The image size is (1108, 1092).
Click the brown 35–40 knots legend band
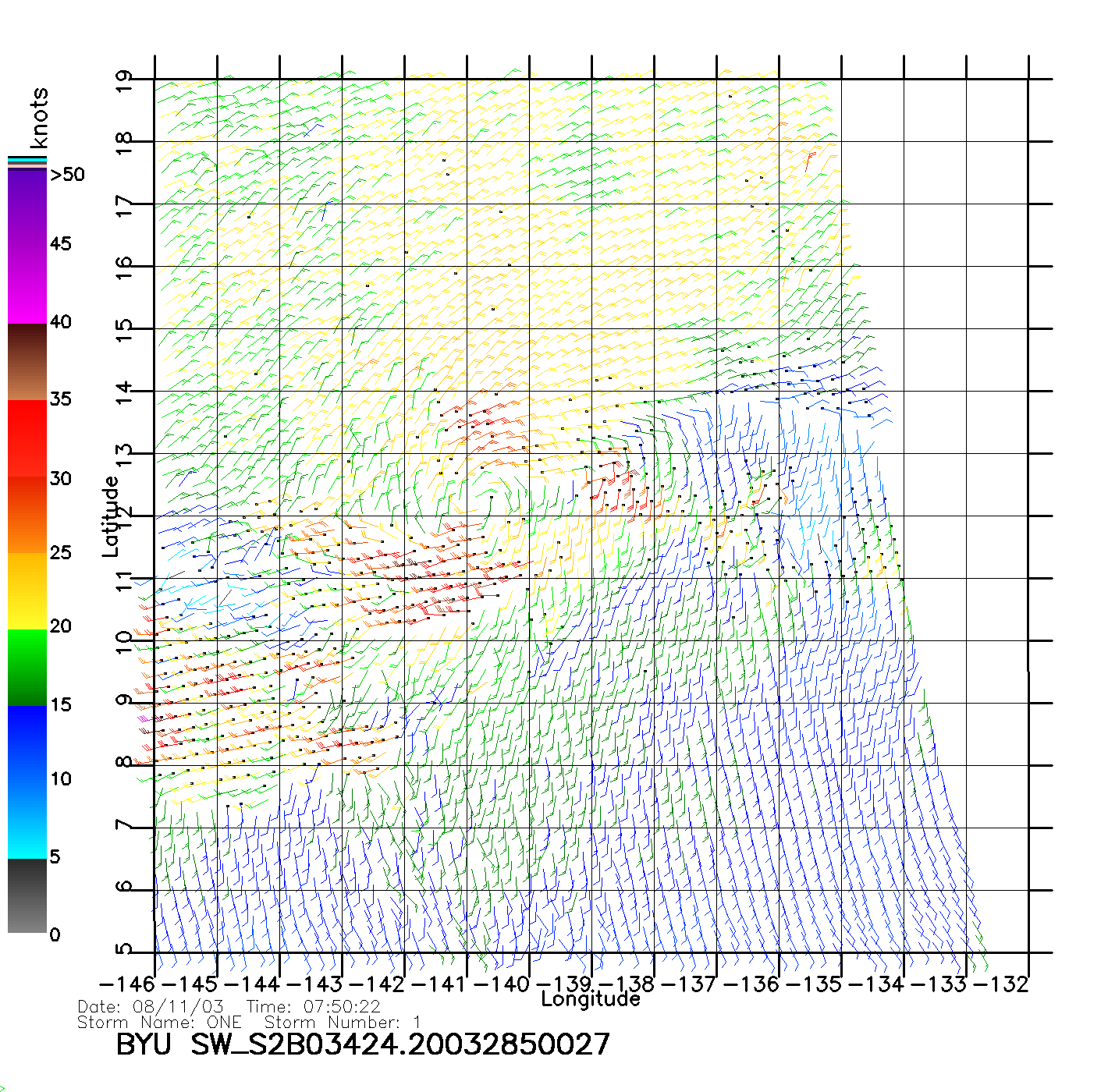pyautogui.click(x=27, y=362)
